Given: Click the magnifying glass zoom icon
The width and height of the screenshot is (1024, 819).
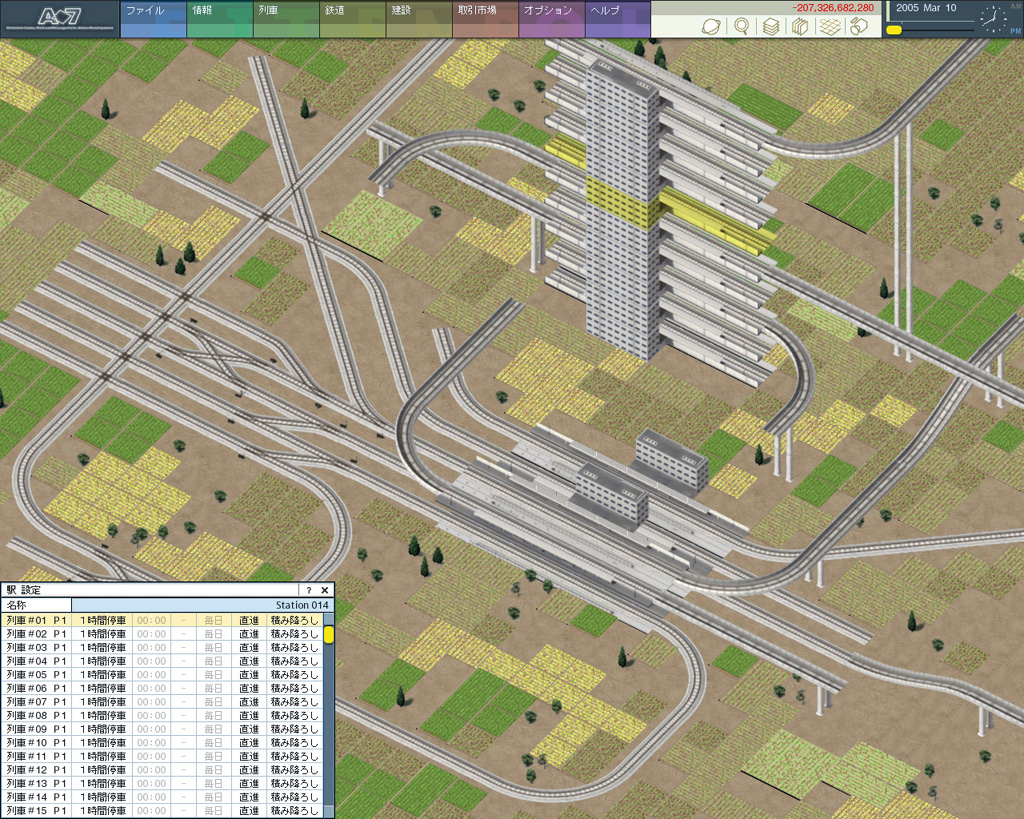Looking at the screenshot, I should 741,26.
